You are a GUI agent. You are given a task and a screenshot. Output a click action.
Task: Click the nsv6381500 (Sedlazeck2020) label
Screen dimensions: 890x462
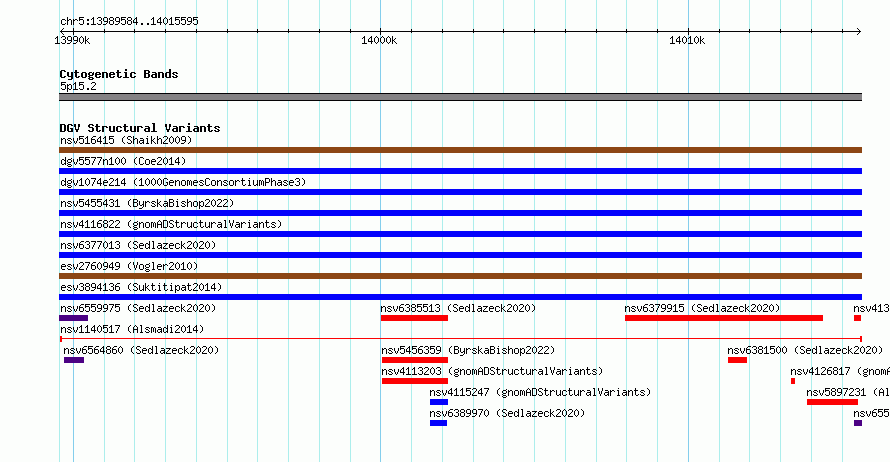click(x=805, y=350)
